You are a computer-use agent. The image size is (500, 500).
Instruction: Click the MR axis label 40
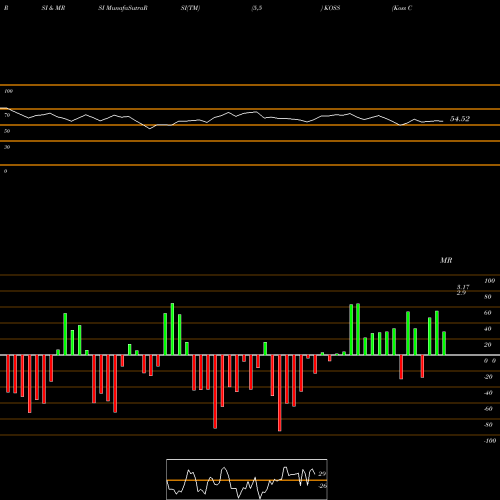(488, 329)
